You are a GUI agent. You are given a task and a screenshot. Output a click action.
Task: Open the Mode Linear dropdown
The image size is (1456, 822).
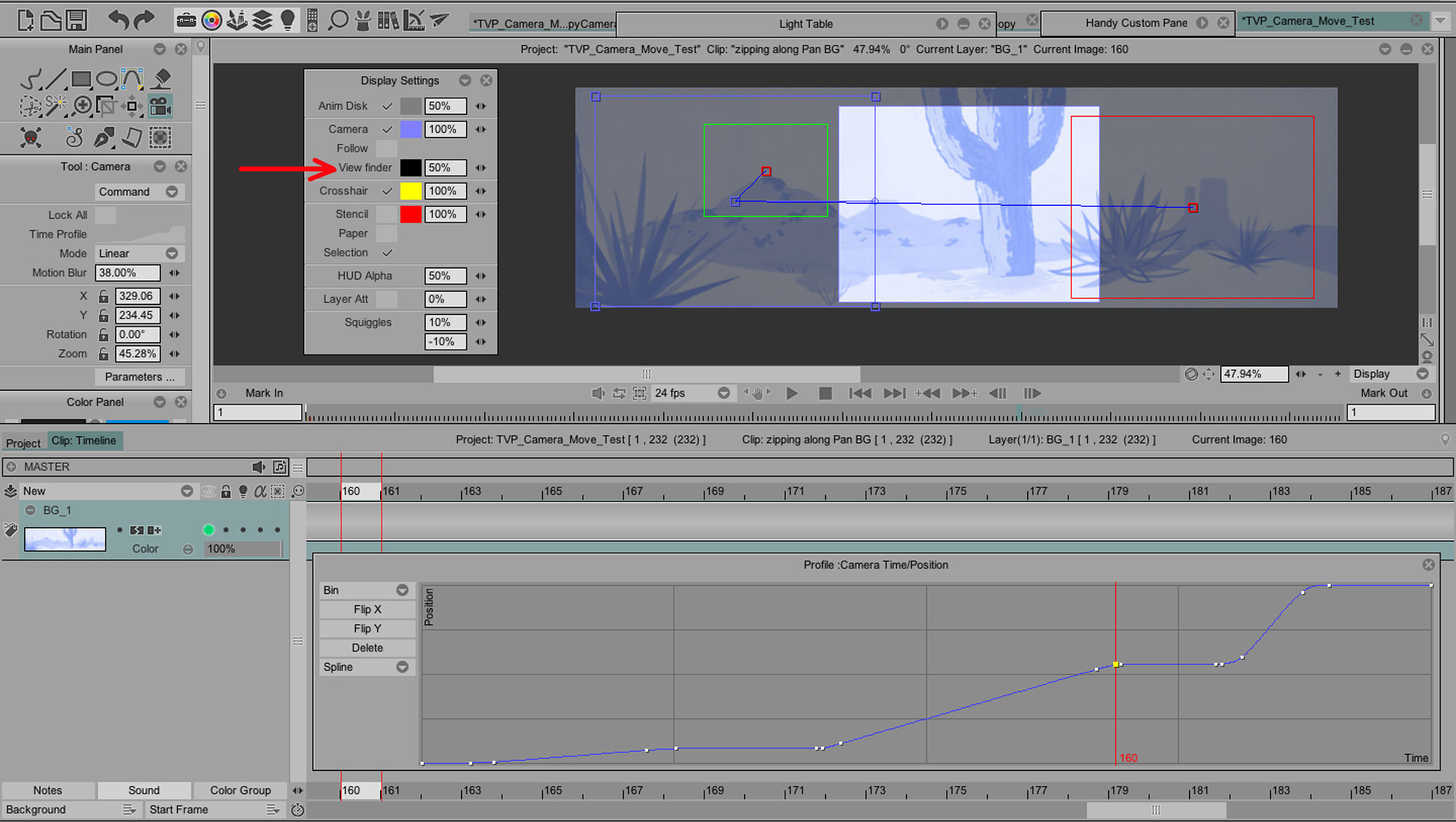click(x=139, y=254)
